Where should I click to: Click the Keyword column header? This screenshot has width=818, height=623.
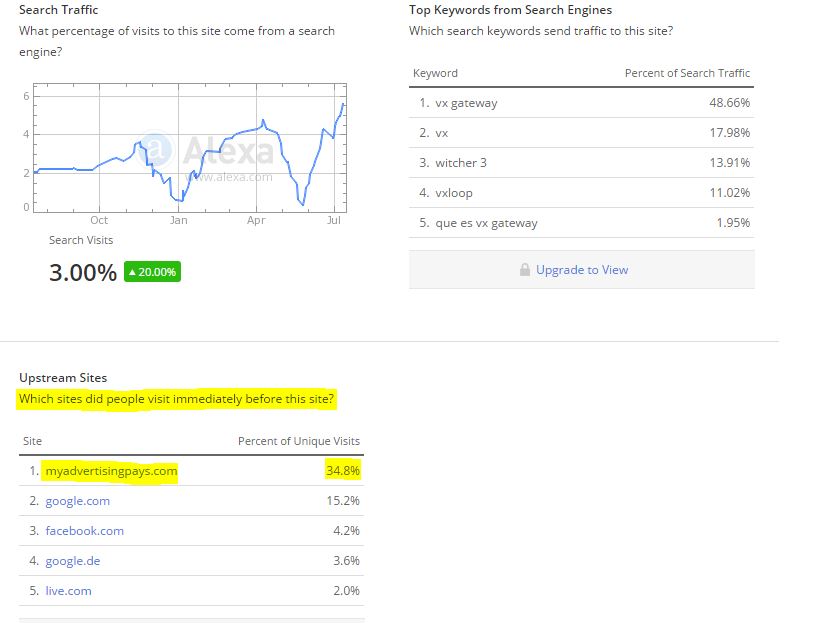[x=435, y=73]
